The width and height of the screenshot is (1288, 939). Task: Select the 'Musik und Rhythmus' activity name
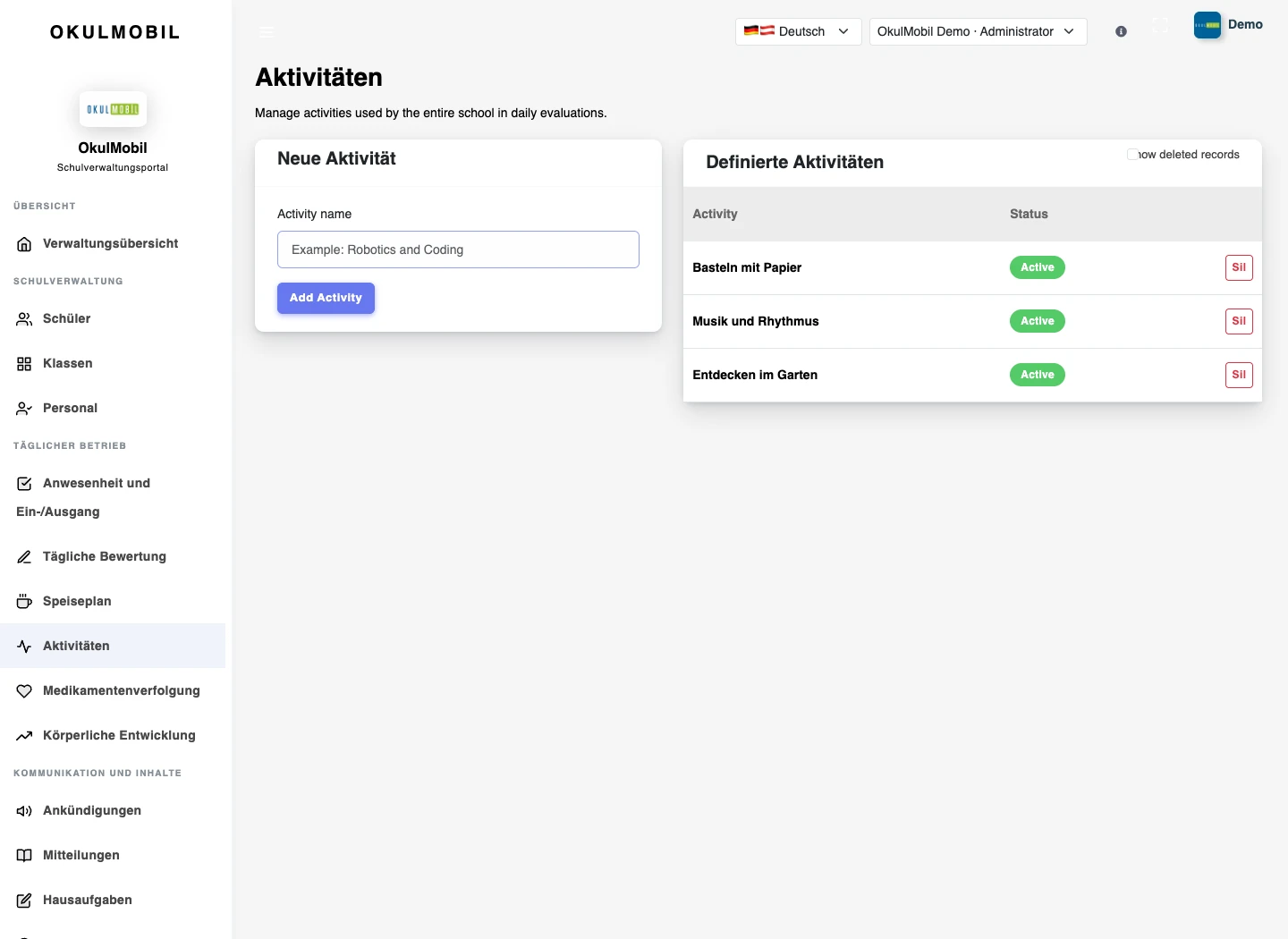pos(756,321)
